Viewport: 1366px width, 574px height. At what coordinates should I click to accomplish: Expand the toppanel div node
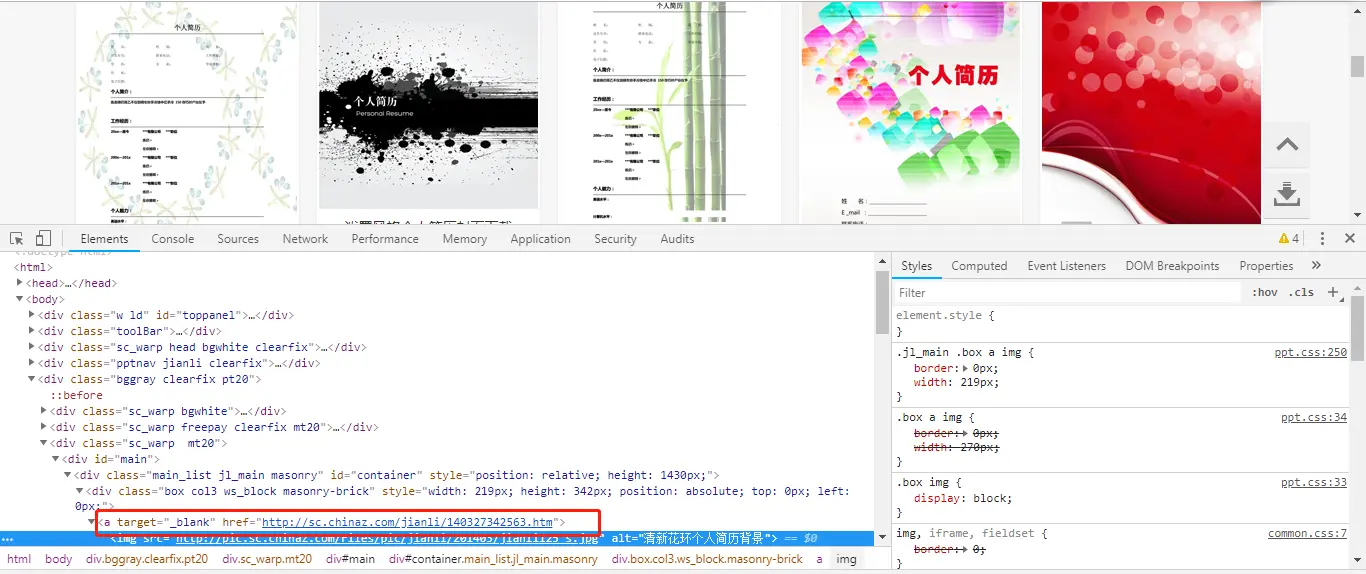point(32,315)
